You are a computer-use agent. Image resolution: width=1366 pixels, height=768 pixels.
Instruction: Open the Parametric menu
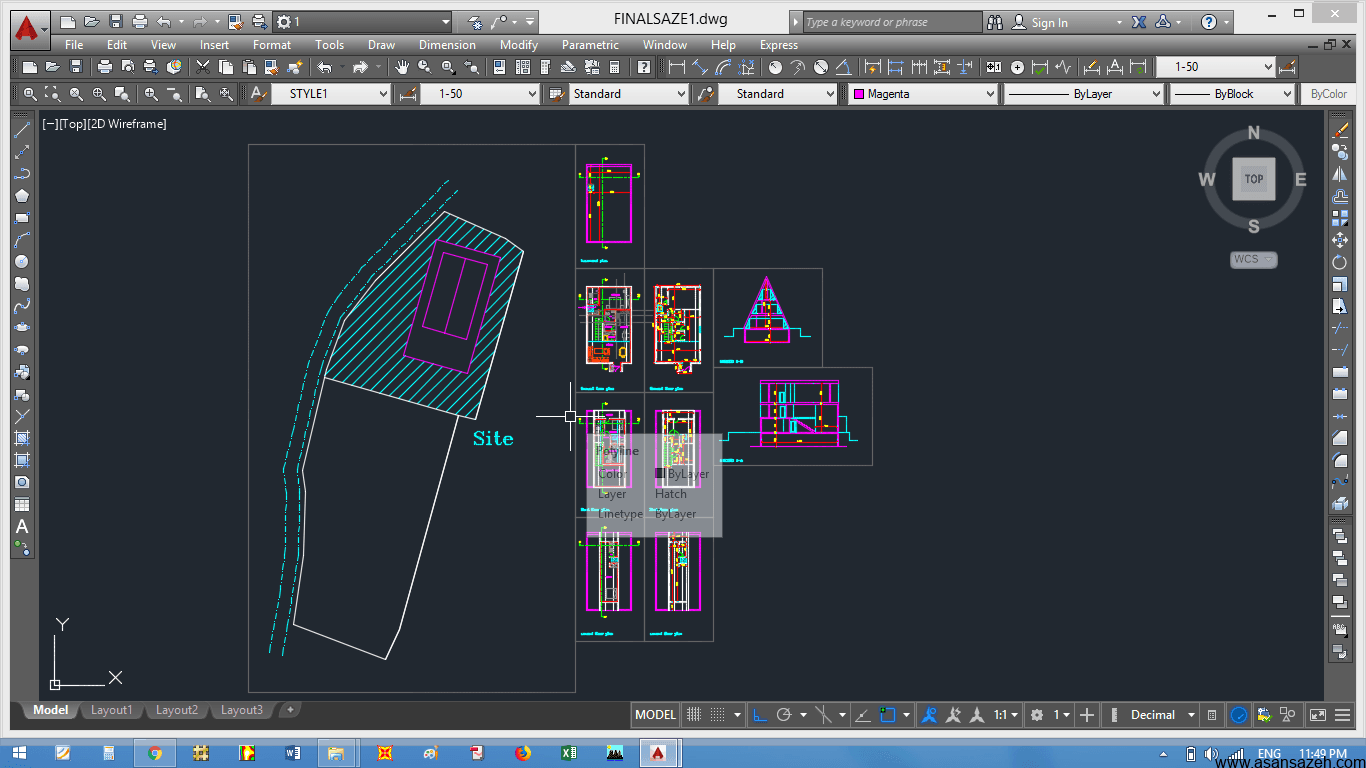[590, 45]
